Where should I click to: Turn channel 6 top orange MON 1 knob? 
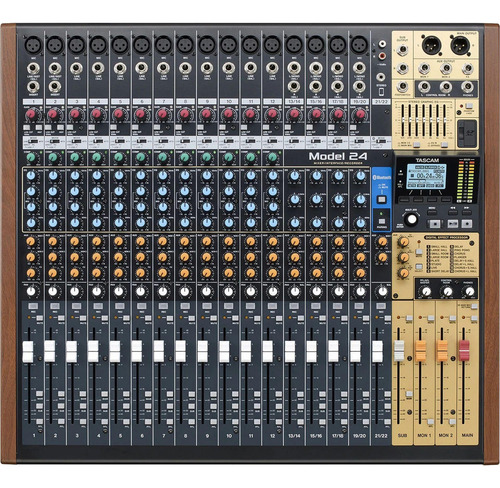pyautogui.click(x=141, y=241)
